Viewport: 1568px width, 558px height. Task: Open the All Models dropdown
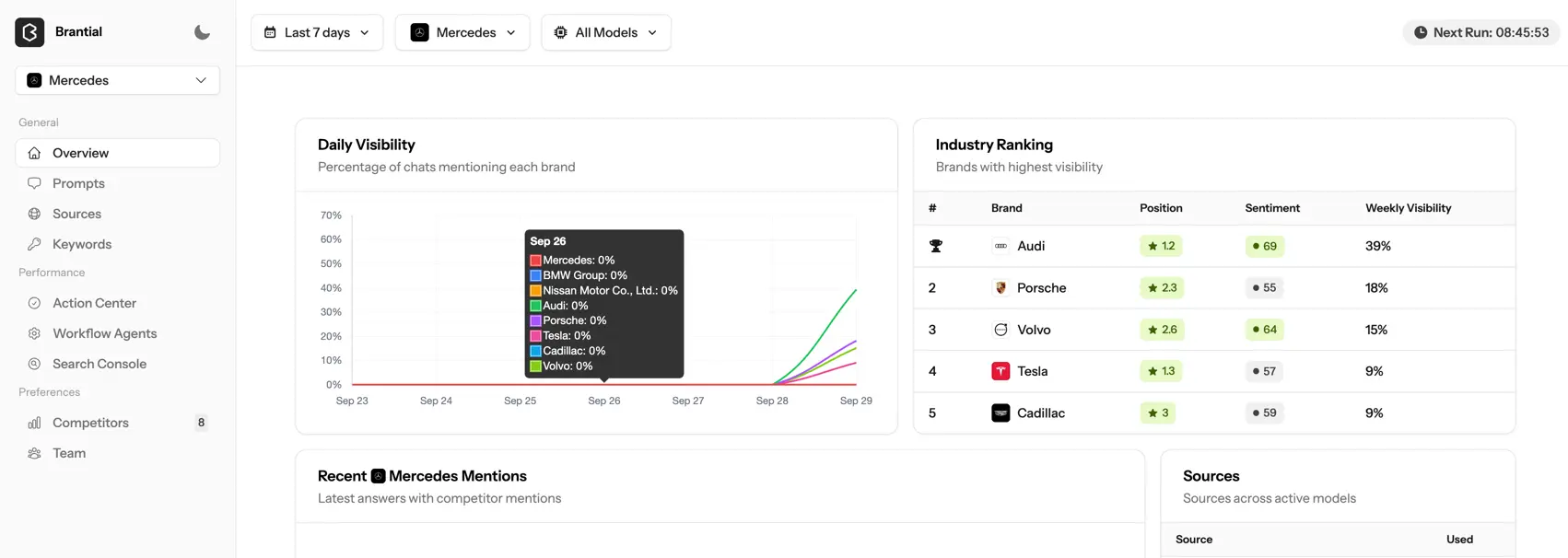pos(605,32)
